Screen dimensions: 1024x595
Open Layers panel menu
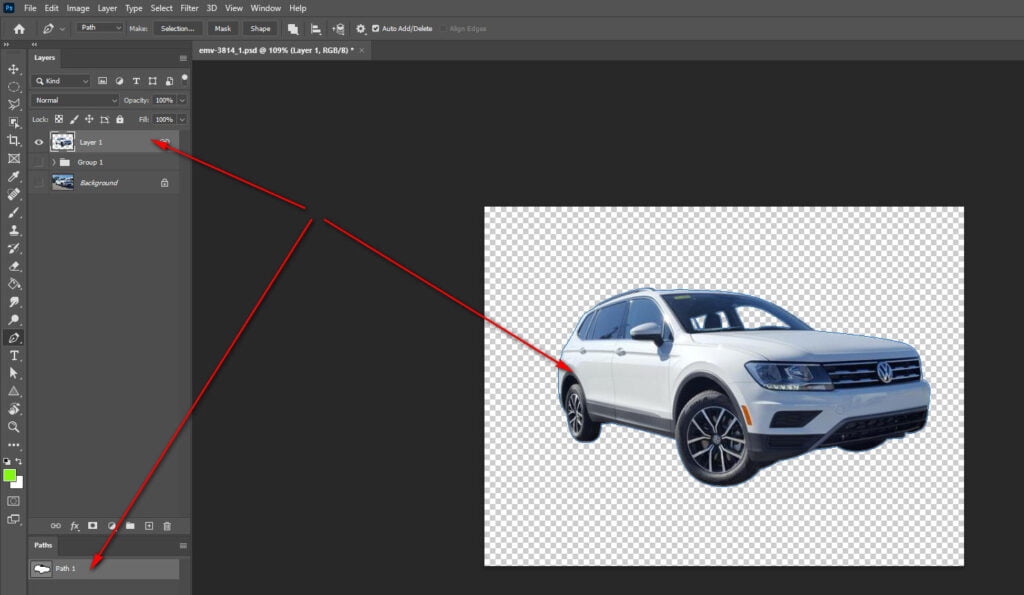183,58
